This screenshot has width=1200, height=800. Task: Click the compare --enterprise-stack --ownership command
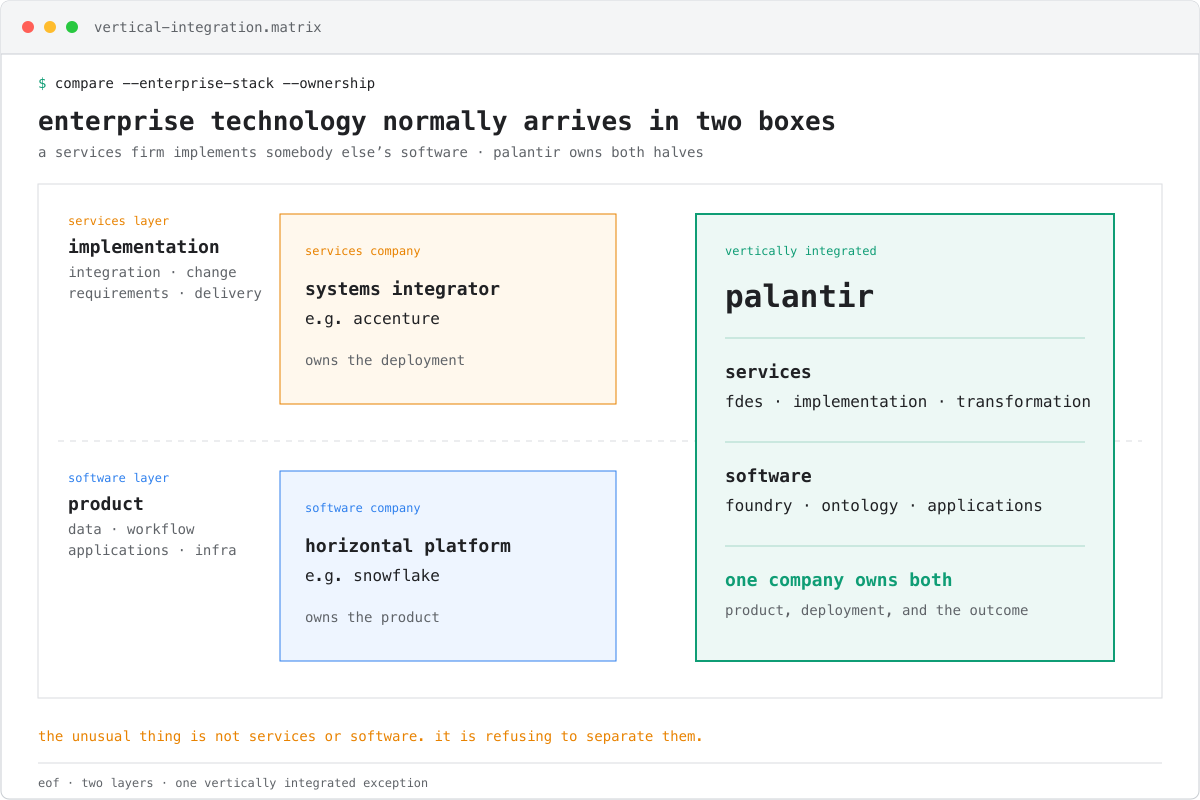tap(215, 83)
